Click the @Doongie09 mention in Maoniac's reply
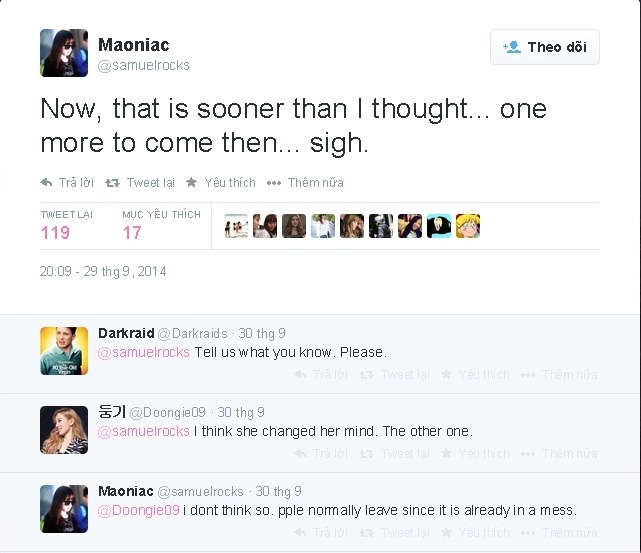This screenshot has height=553, width=641. coord(138,510)
